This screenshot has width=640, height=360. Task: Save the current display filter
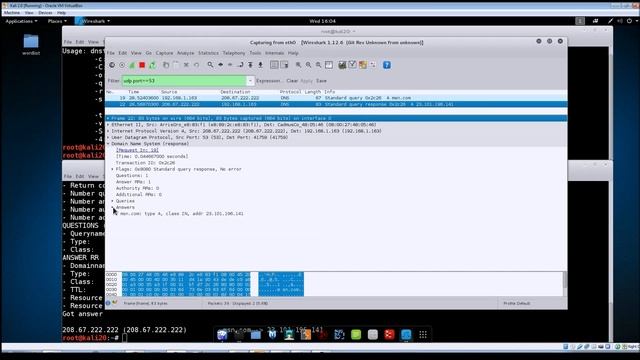click(x=321, y=81)
